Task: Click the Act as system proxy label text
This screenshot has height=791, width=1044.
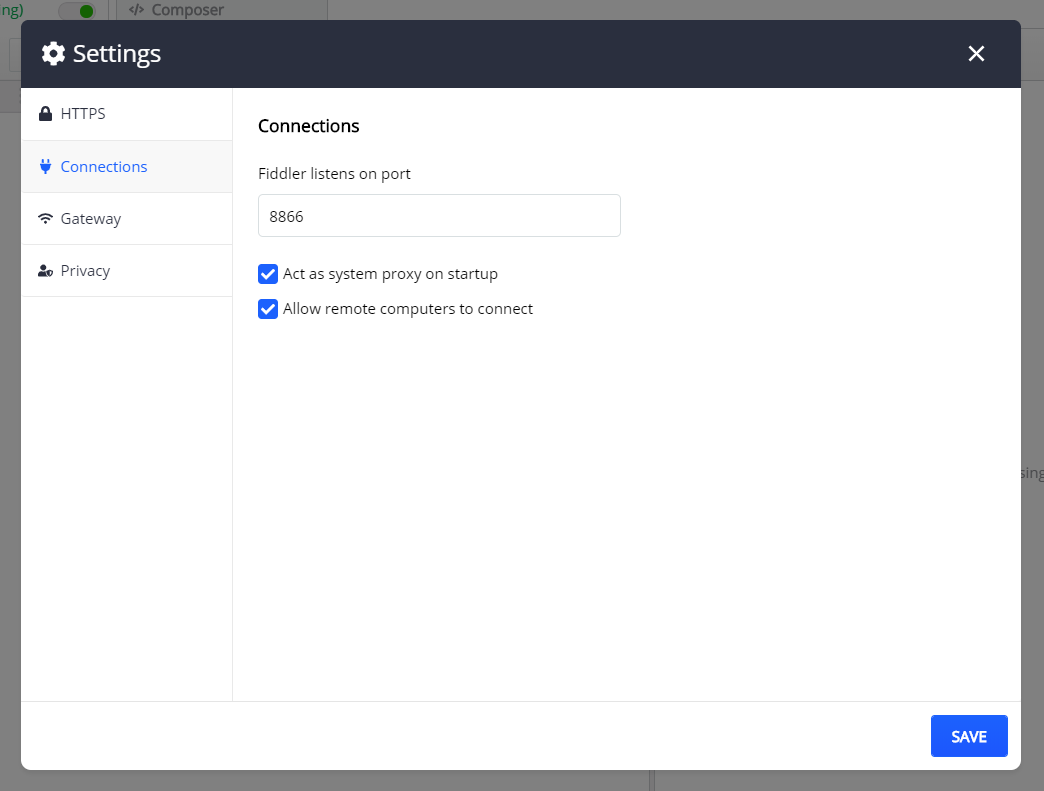Action: 390,274
